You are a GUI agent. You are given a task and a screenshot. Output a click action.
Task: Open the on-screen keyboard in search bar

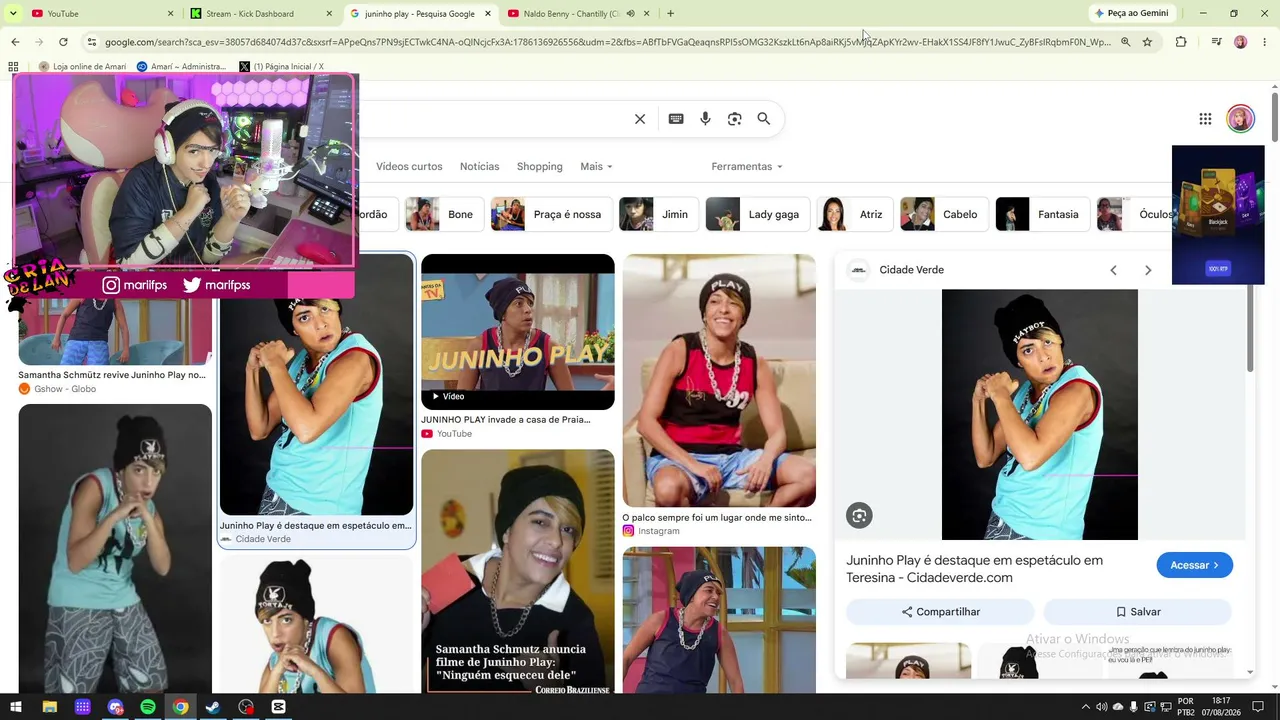(676, 119)
